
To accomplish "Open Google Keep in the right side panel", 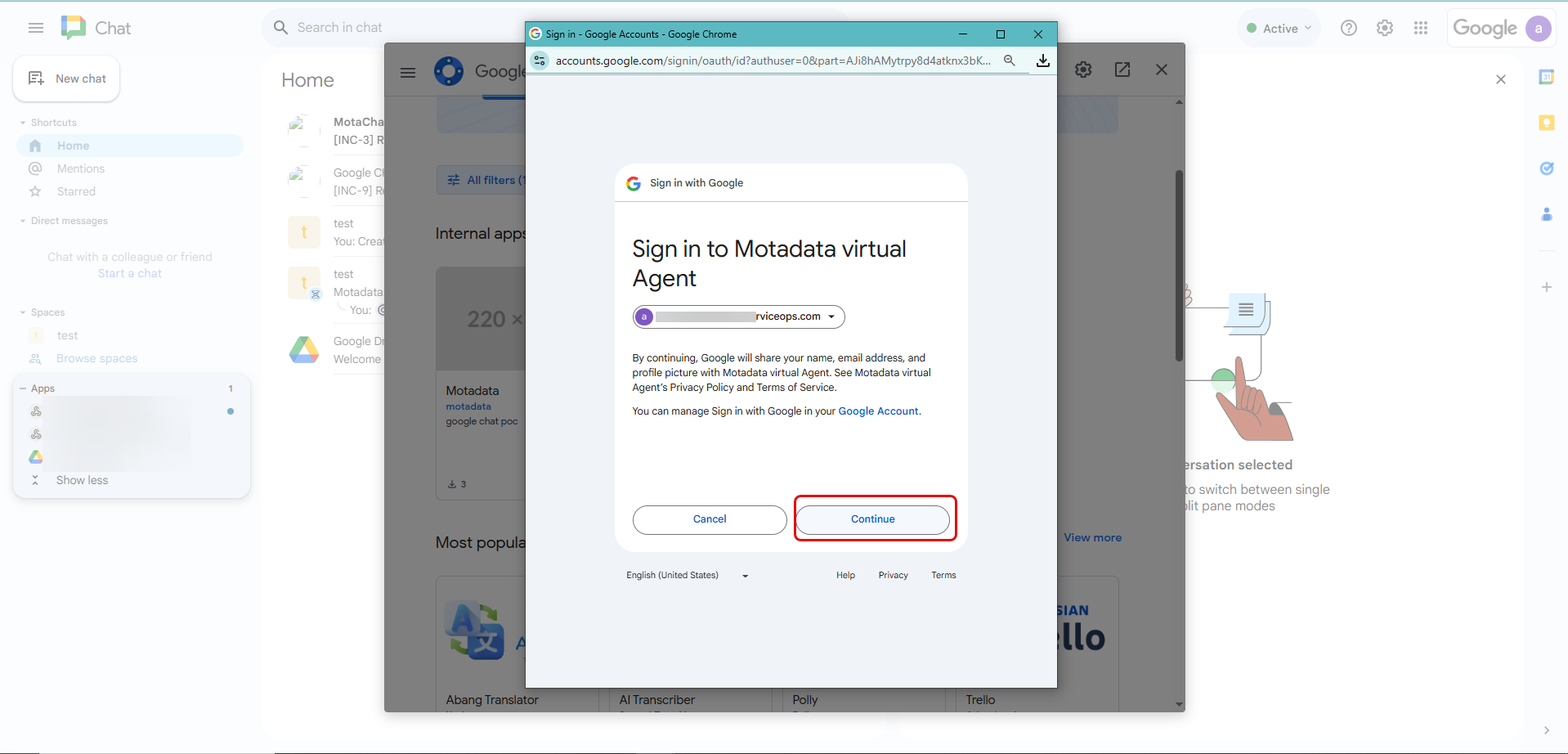I will (1547, 122).
